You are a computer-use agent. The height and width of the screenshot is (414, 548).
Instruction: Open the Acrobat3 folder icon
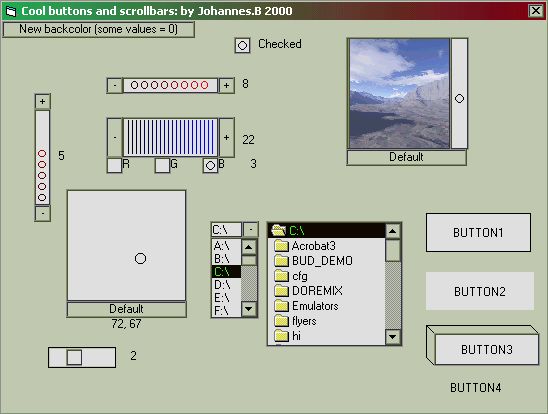click(281, 246)
